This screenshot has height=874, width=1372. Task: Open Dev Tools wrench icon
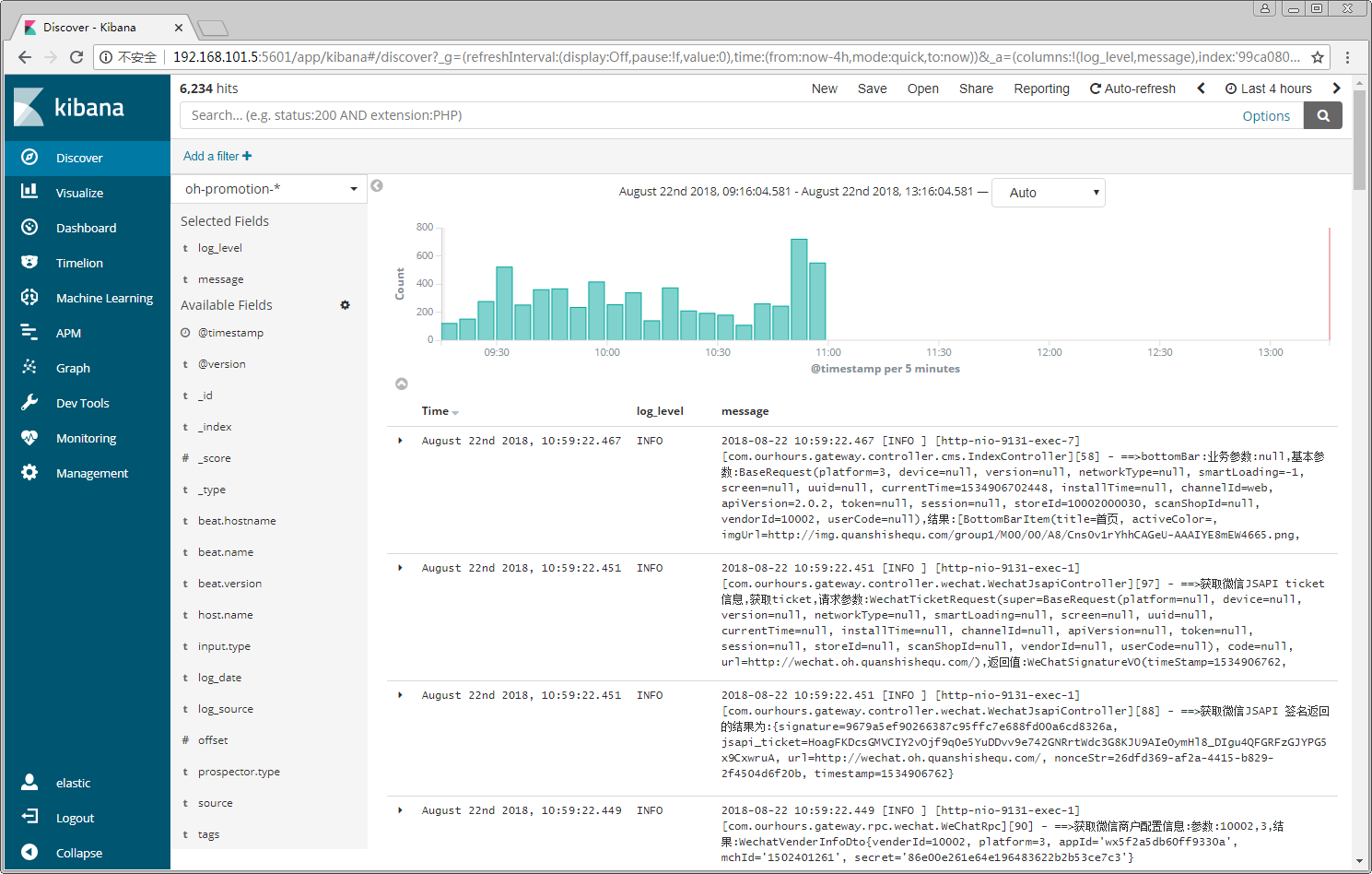[29, 402]
